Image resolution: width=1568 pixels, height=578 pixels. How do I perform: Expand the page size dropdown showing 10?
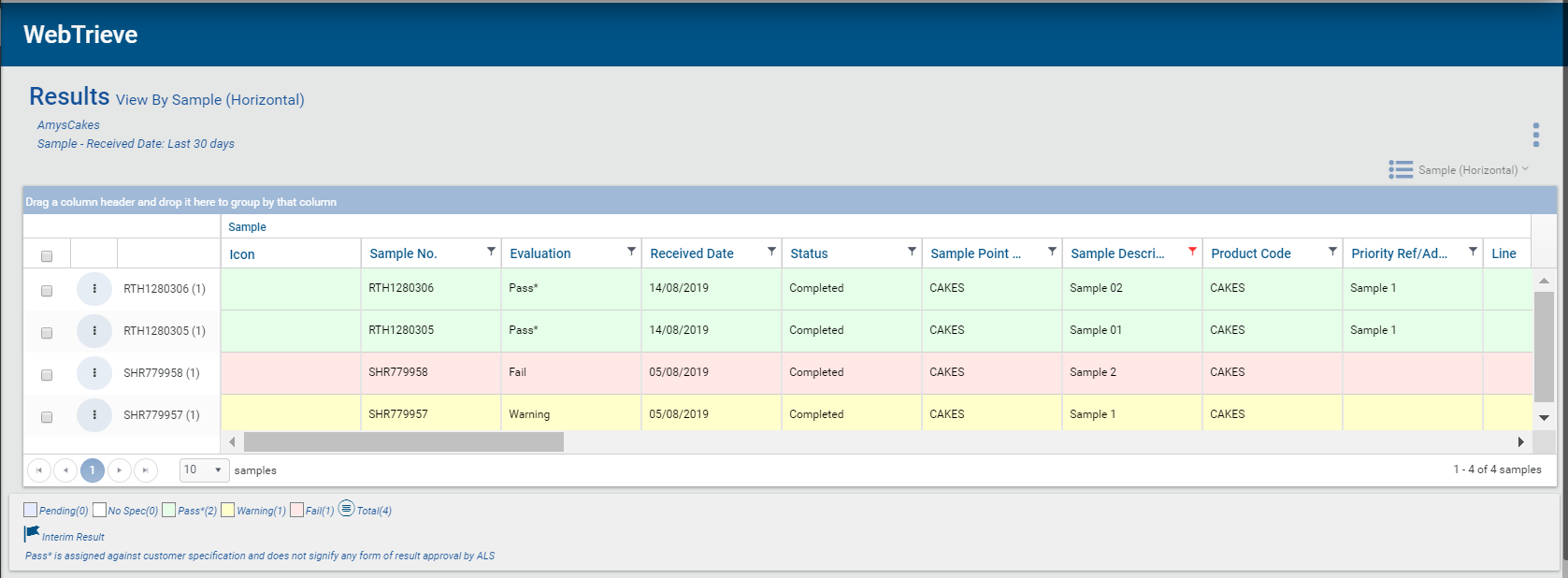tap(204, 470)
